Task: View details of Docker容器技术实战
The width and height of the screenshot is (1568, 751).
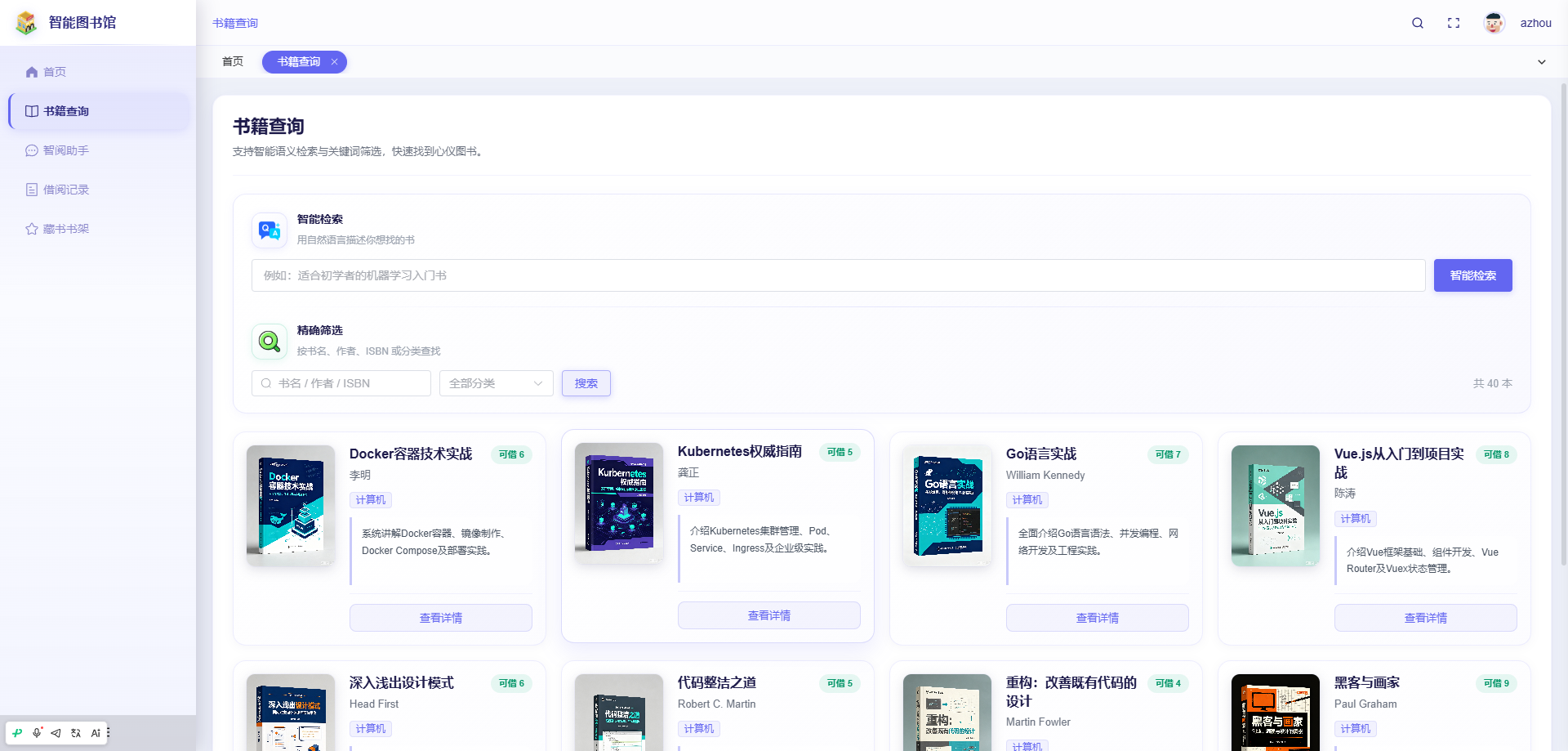Action: pyautogui.click(x=441, y=618)
